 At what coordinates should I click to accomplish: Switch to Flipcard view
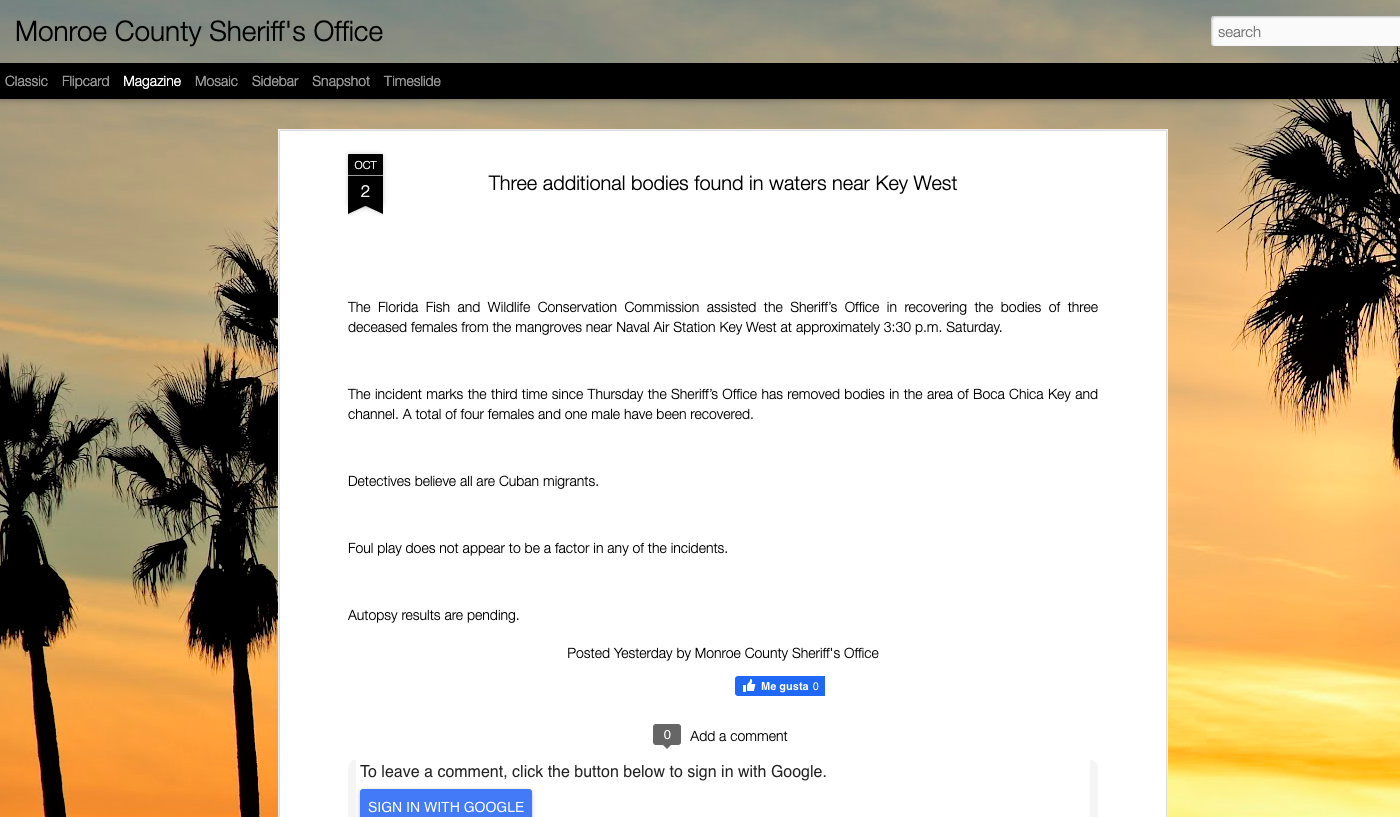point(85,81)
